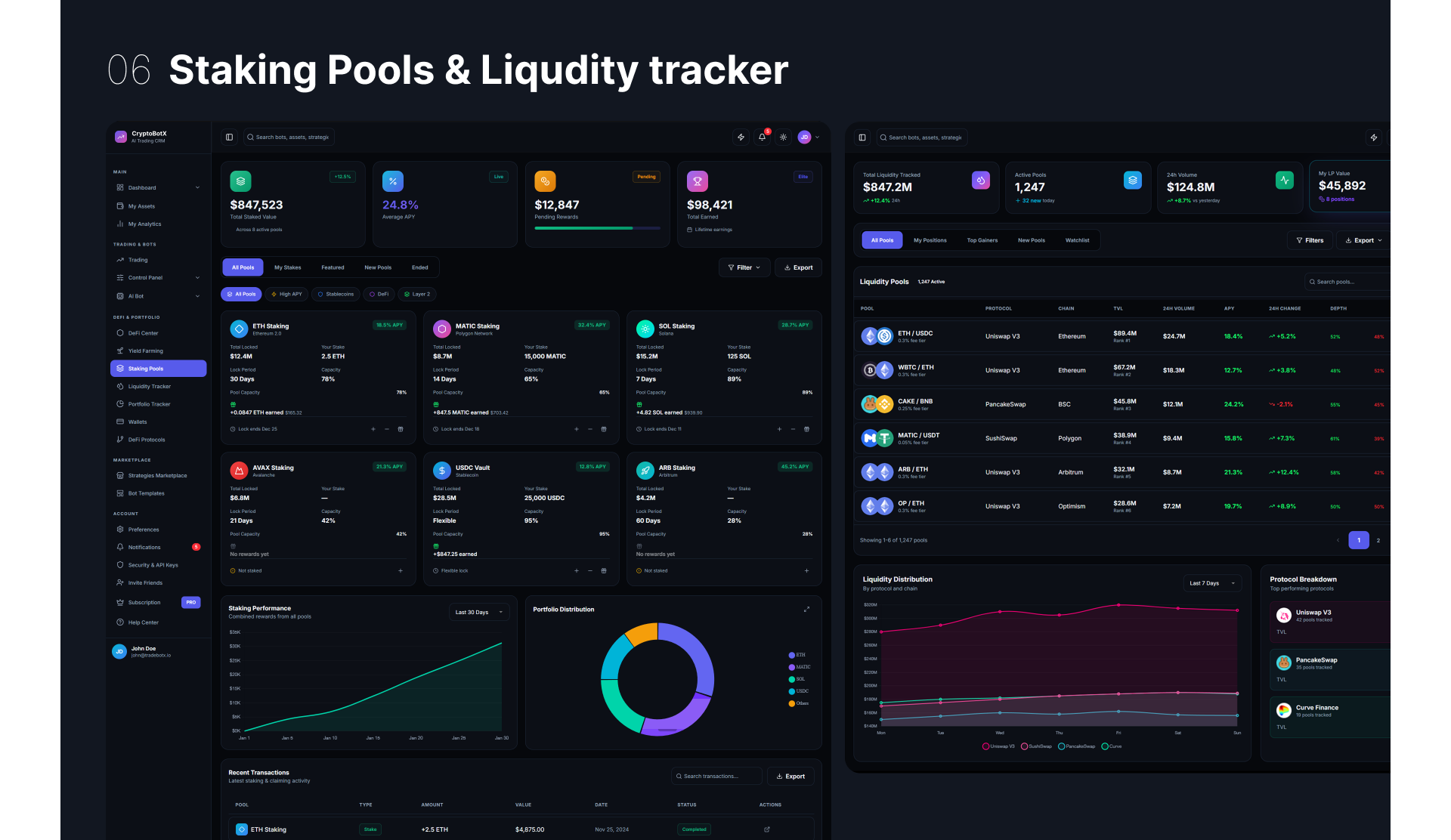This screenshot has height=840, width=1451.
Task: Toggle the High APY filter chip
Action: click(x=286, y=295)
